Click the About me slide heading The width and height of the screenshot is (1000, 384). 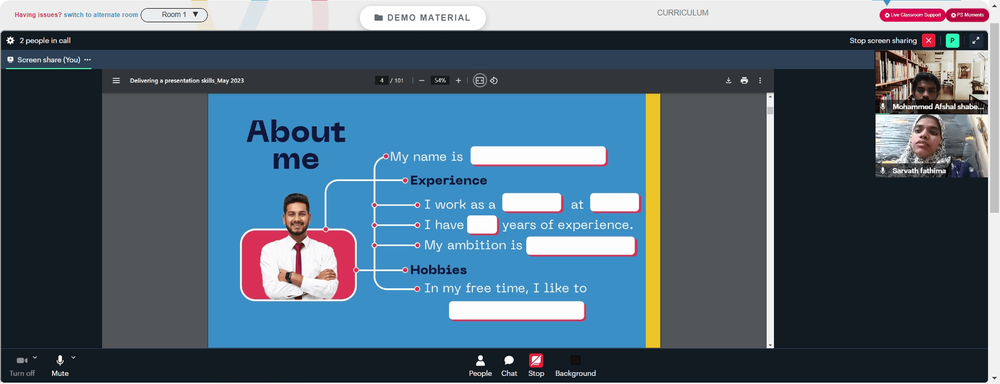[x=296, y=145]
